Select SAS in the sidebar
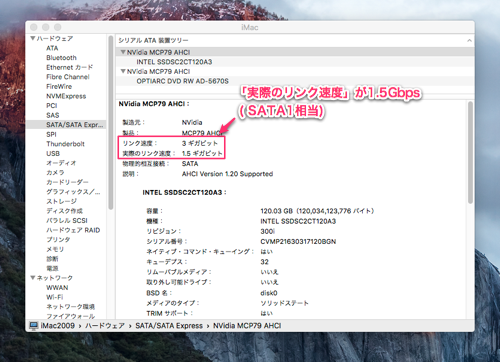This screenshot has height=362, width=500. (x=53, y=115)
